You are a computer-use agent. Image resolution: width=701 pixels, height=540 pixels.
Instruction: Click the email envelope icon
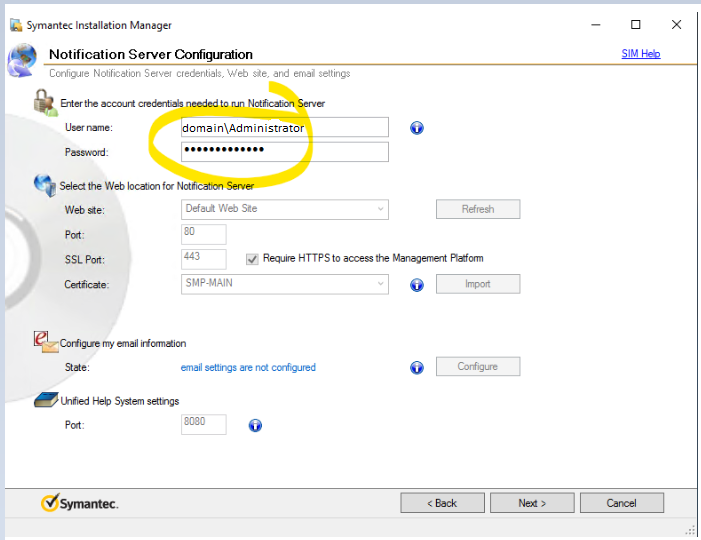click(x=46, y=342)
